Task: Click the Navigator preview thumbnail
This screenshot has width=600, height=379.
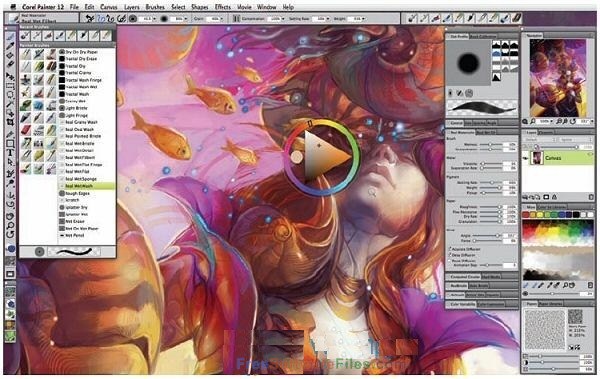Action: coord(558,78)
